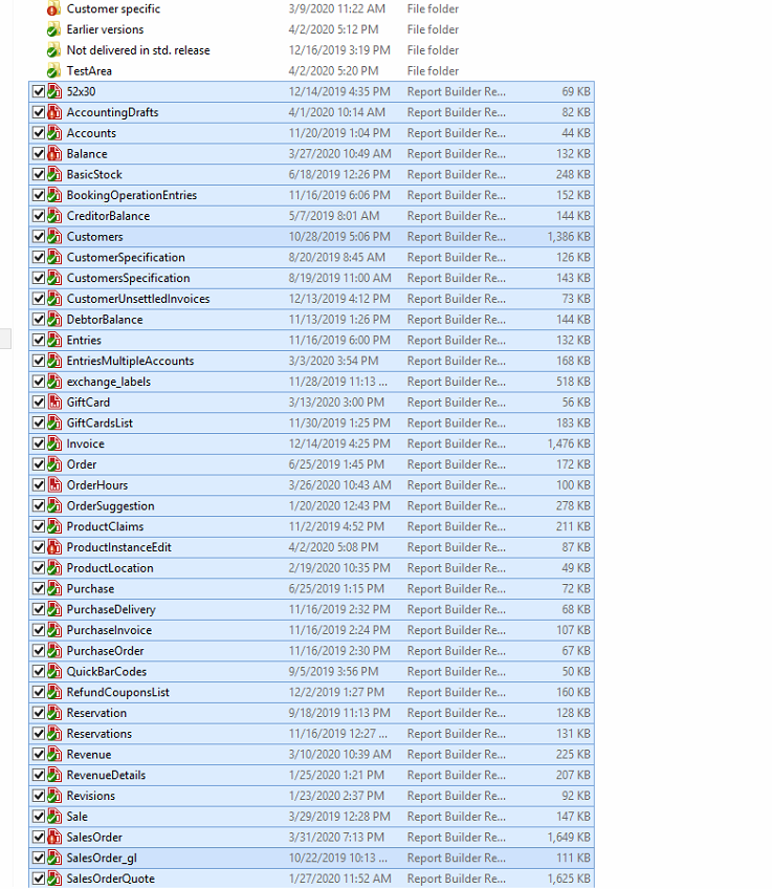Uncheck the Entries file checkbox
This screenshot has height=890, width=772.
point(39,340)
